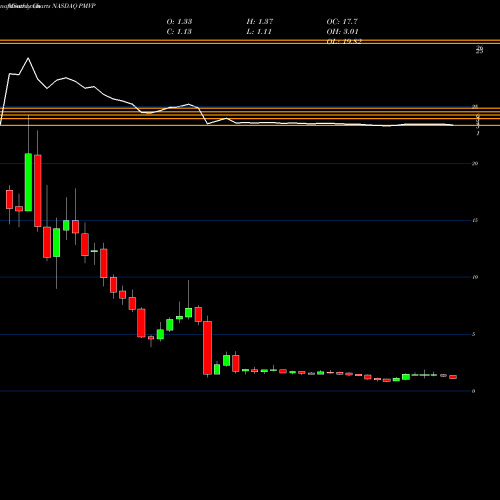The width and height of the screenshot is (500, 500).
Task: Click the 'L: 1.11' low value
Action: 259,32
